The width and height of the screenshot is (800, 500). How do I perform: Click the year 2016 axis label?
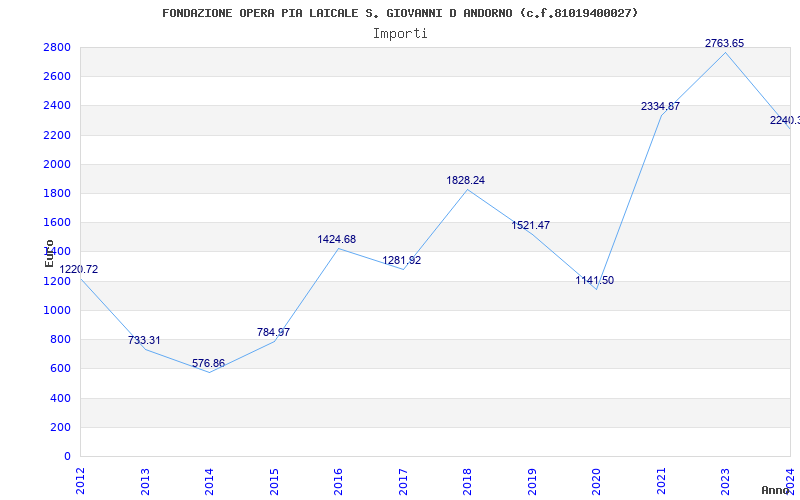[338, 482]
